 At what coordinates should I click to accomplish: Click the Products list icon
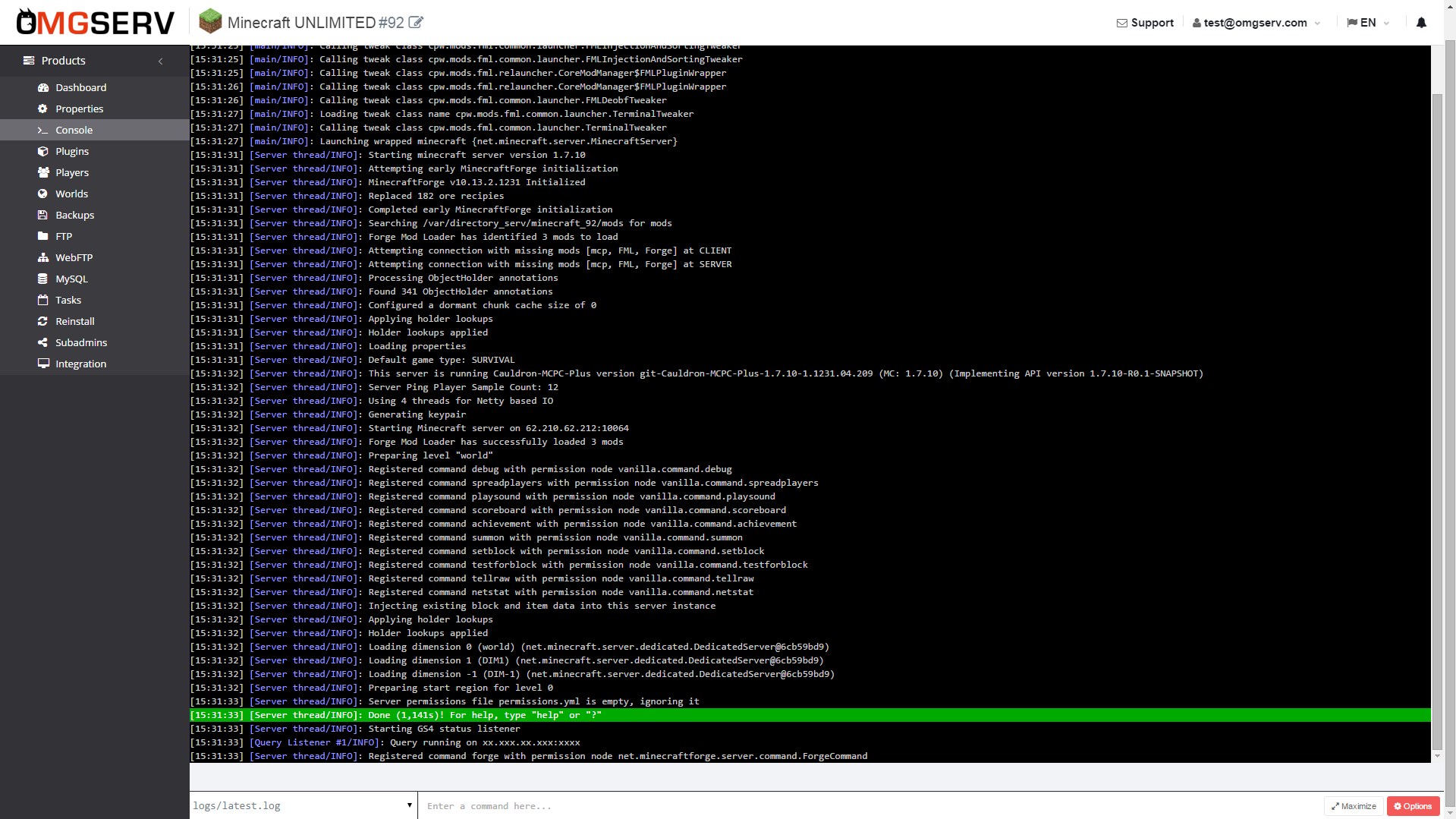pyautogui.click(x=29, y=60)
